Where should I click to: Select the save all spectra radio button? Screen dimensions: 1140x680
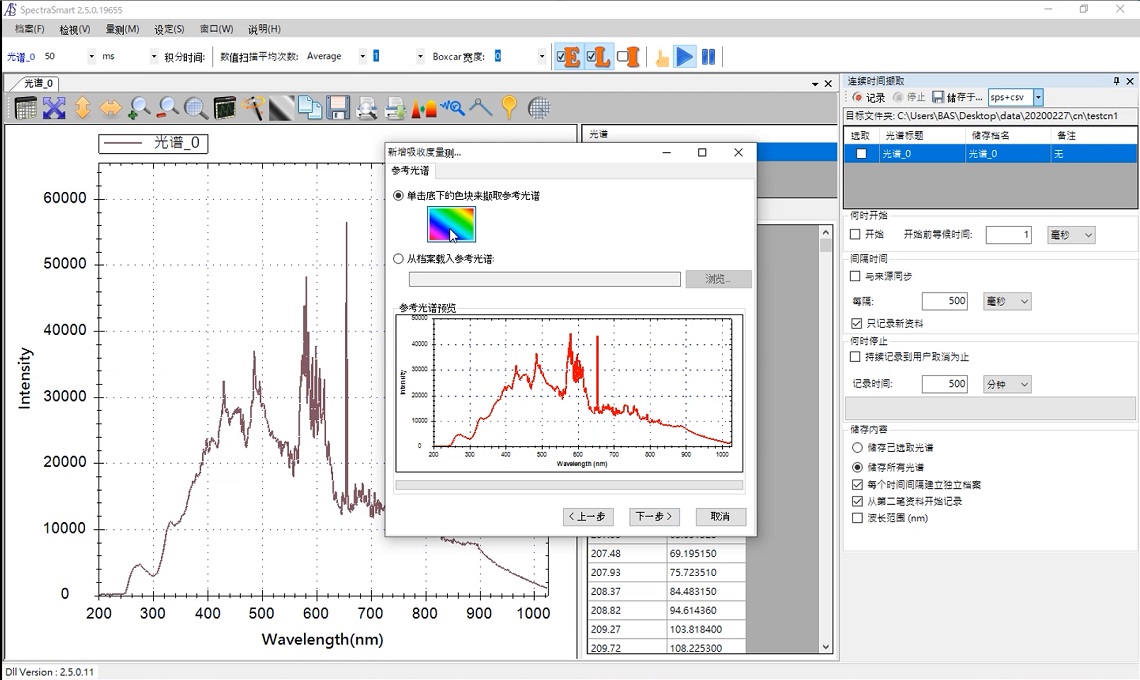857,467
